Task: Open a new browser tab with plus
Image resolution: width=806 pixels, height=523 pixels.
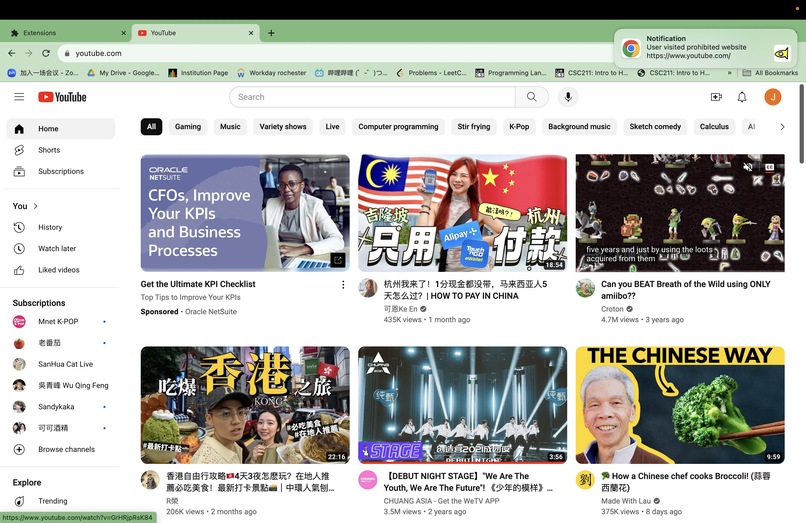Action: click(x=271, y=33)
